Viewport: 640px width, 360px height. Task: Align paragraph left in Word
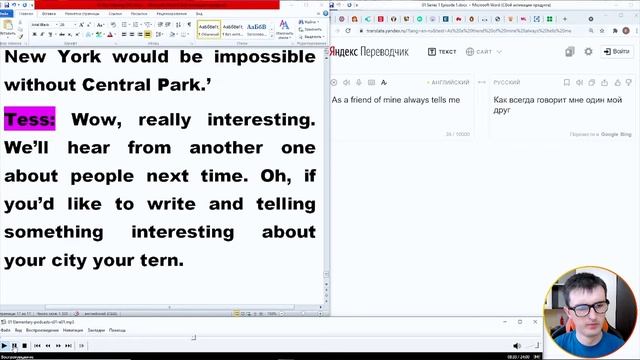tap(124, 35)
